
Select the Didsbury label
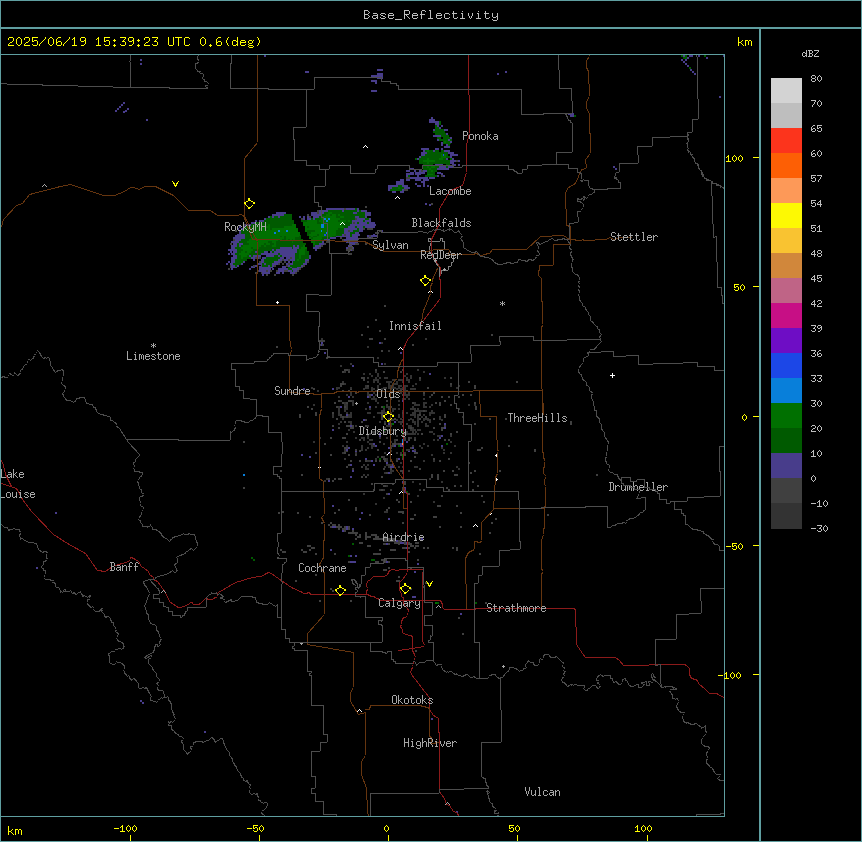(x=382, y=431)
